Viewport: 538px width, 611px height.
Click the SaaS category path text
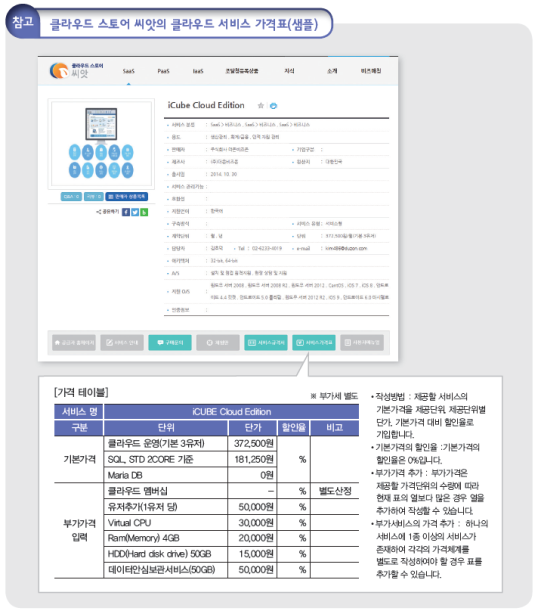259,125
